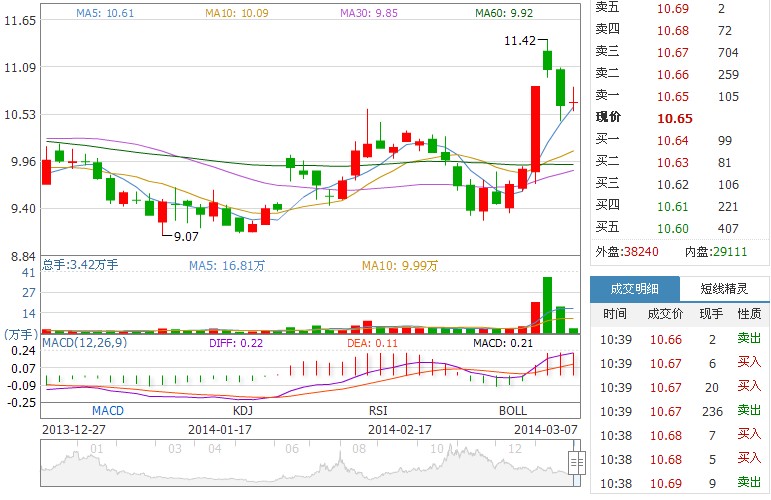This screenshot has width=771, height=500.
Task: Click the 236 lot trade detail row
Action: pyautogui.click(x=680, y=410)
